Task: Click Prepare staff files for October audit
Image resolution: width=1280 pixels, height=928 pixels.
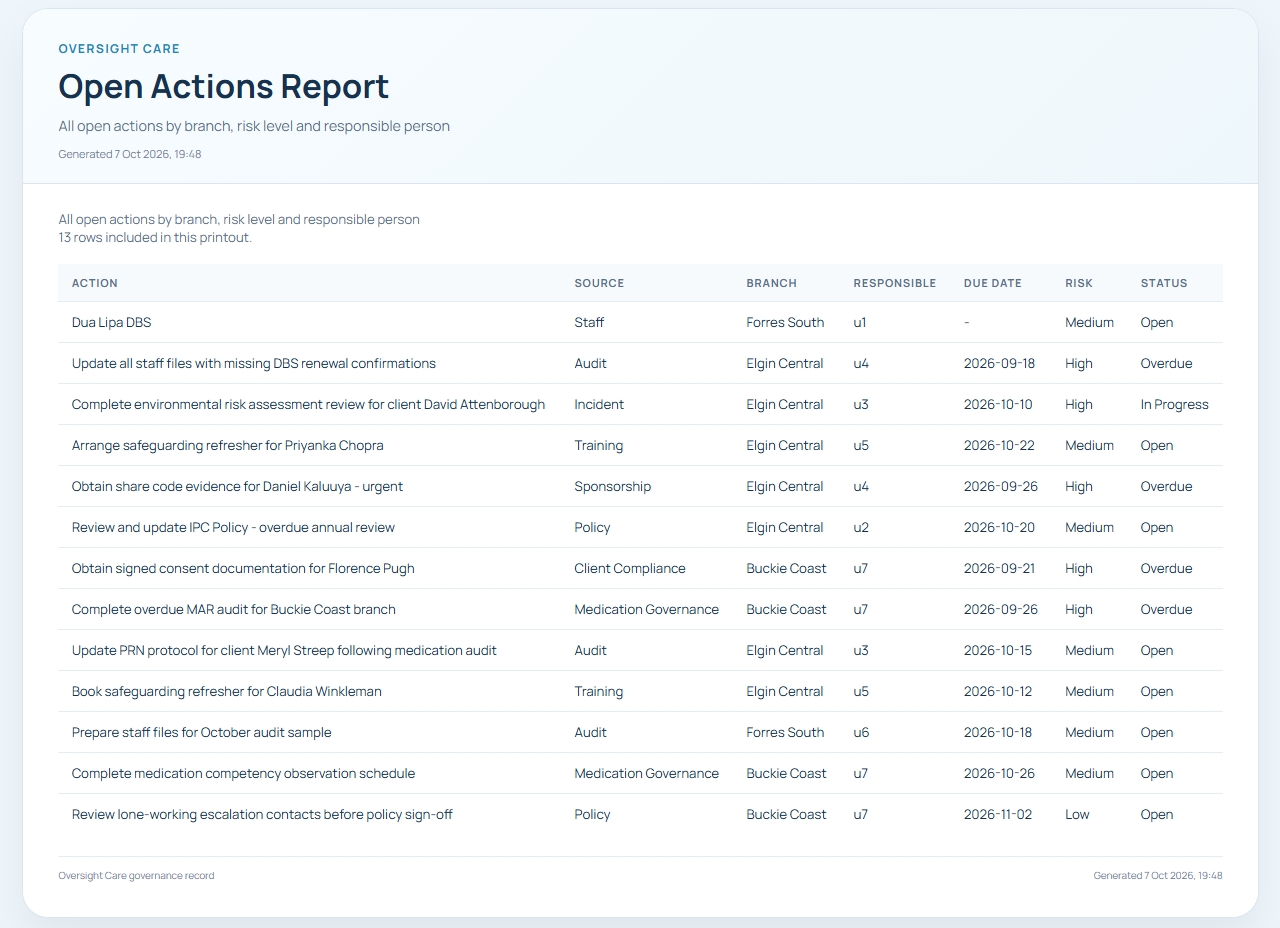Action: coord(202,732)
